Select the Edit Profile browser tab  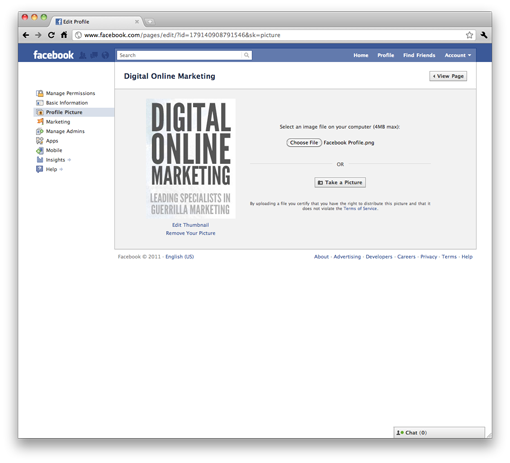97,22
